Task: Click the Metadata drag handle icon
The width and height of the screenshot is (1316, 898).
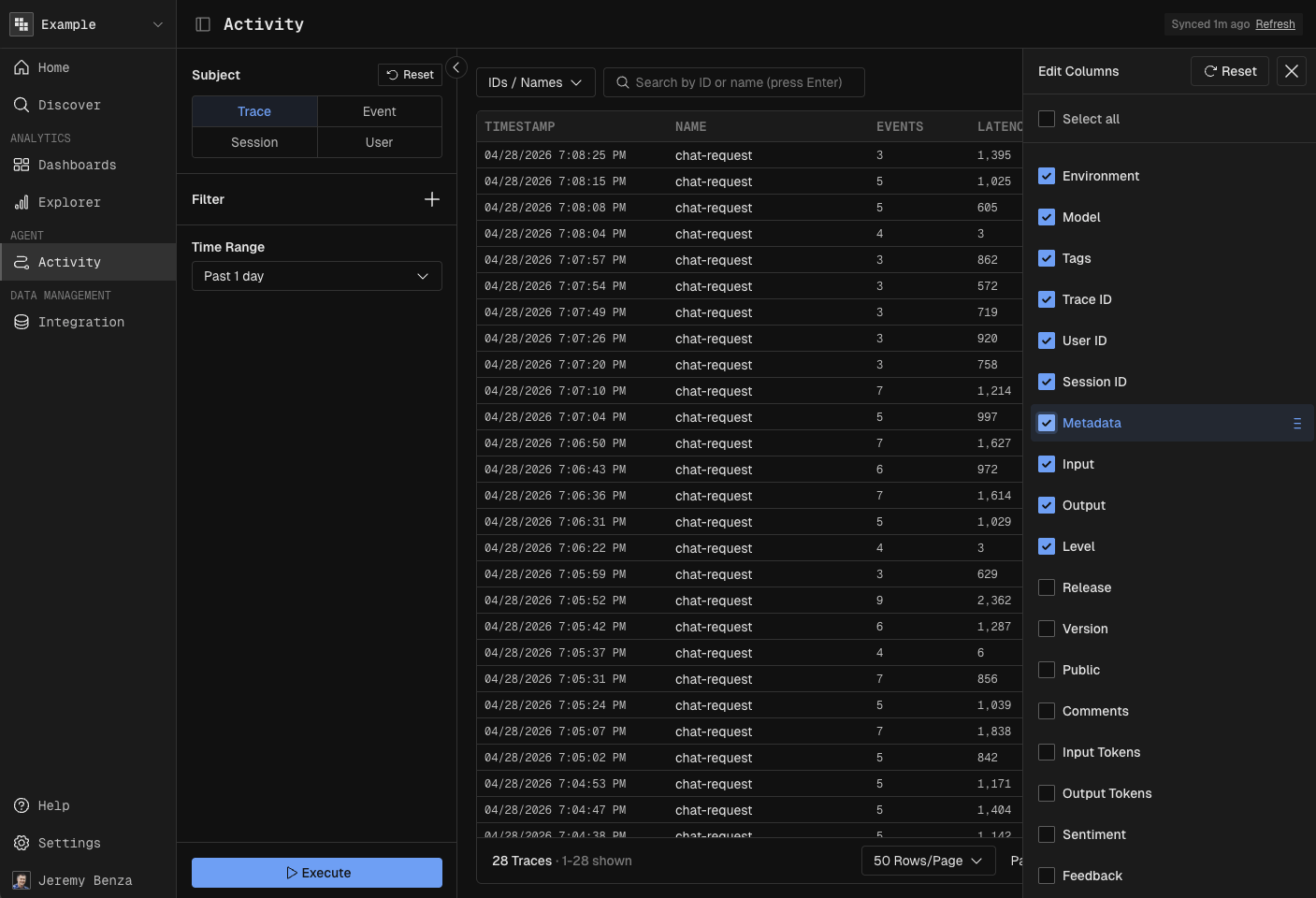Action: (x=1296, y=424)
